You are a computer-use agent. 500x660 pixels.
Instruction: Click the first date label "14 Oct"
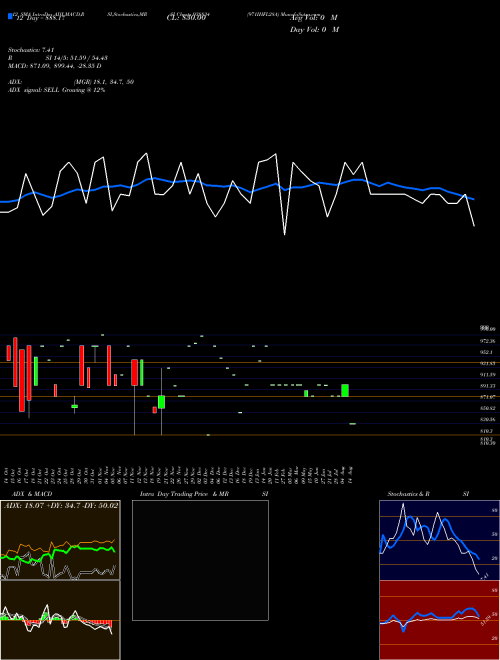point(8,474)
